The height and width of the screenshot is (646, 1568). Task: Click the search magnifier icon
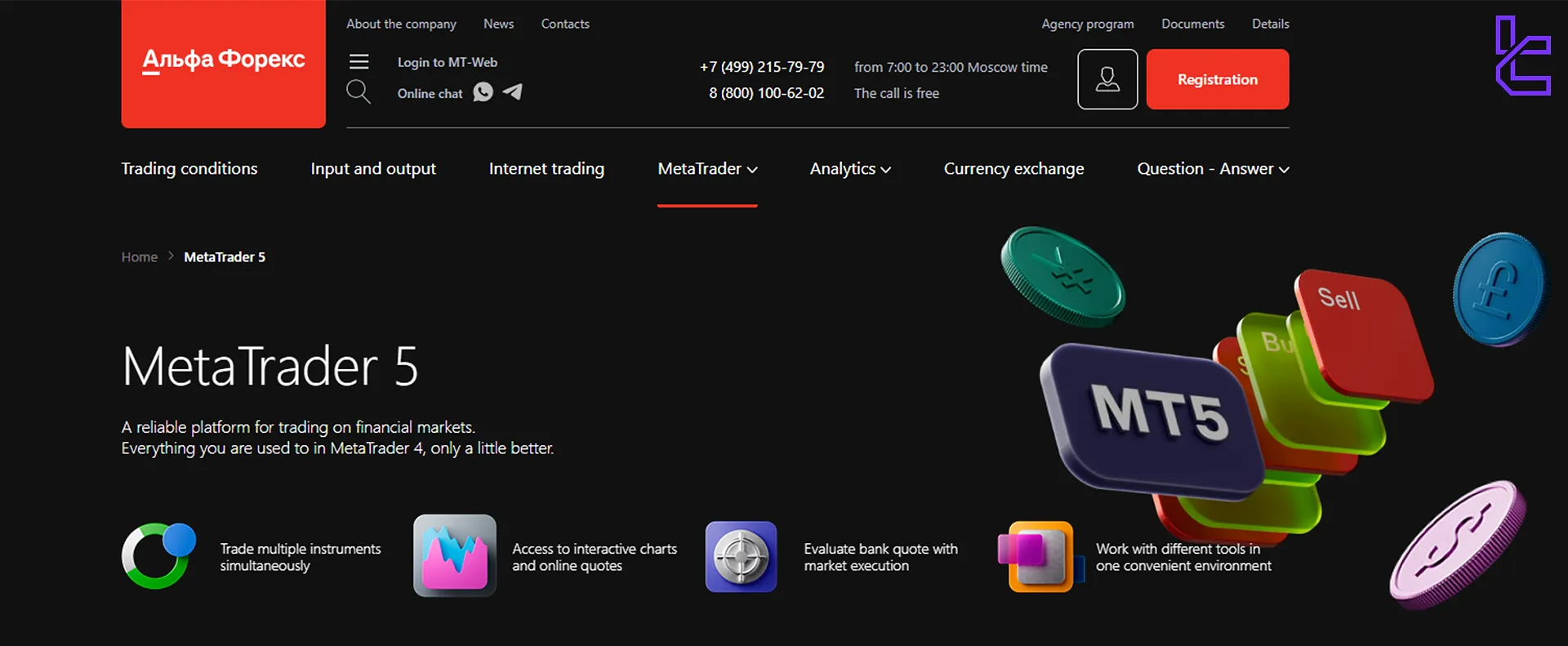click(x=359, y=92)
